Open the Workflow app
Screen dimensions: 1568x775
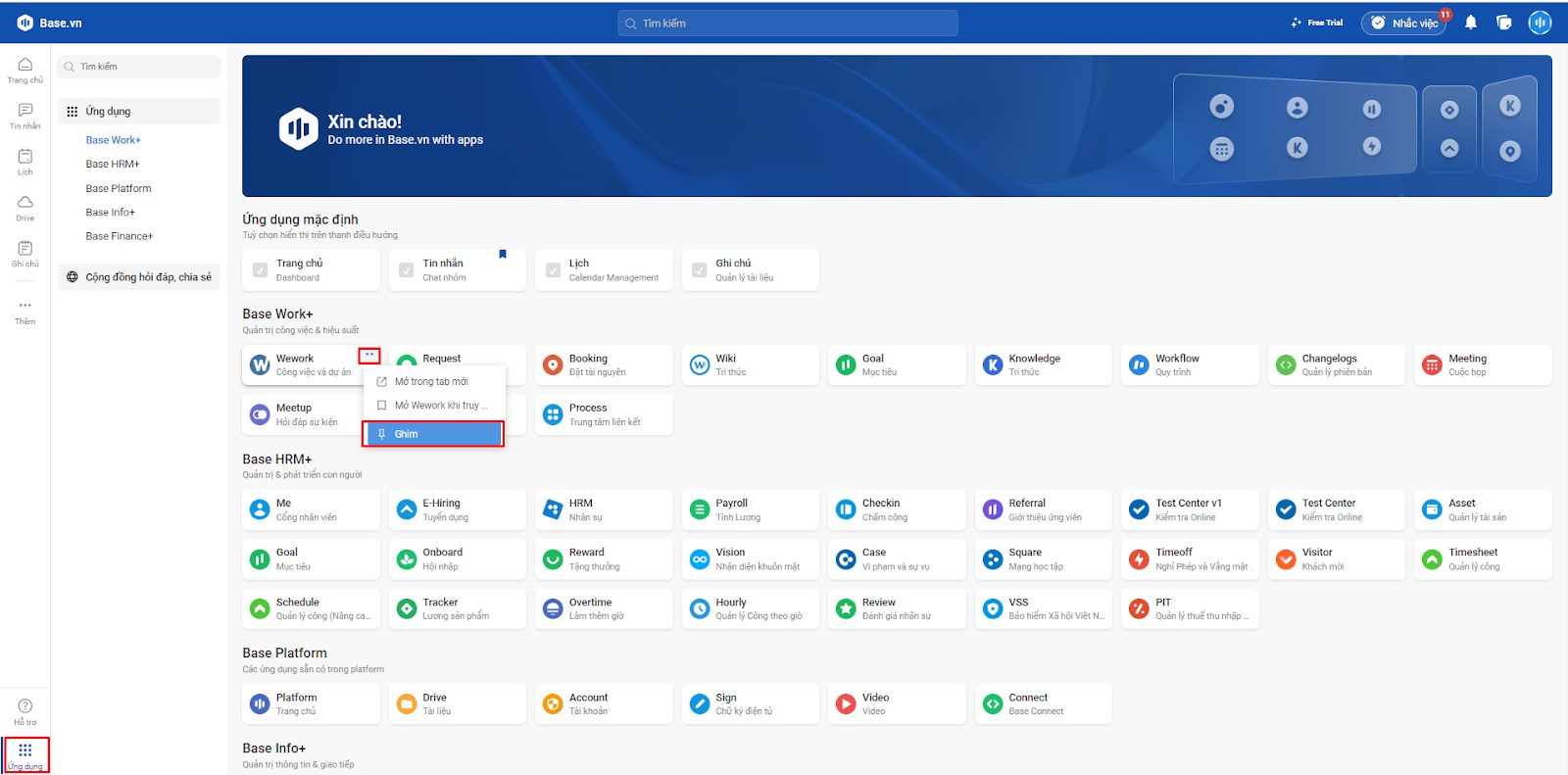pyautogui.click(x=1190, y=364)
